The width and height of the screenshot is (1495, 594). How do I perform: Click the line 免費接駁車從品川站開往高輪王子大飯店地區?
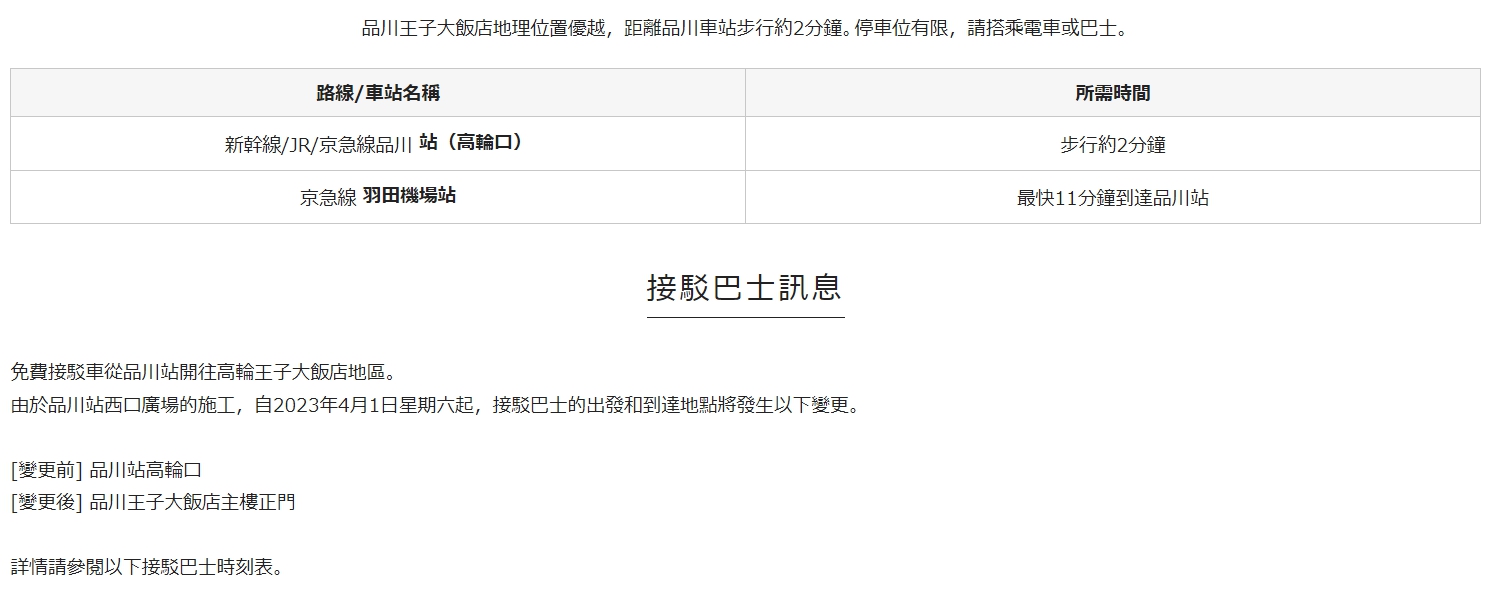[205, 373]
